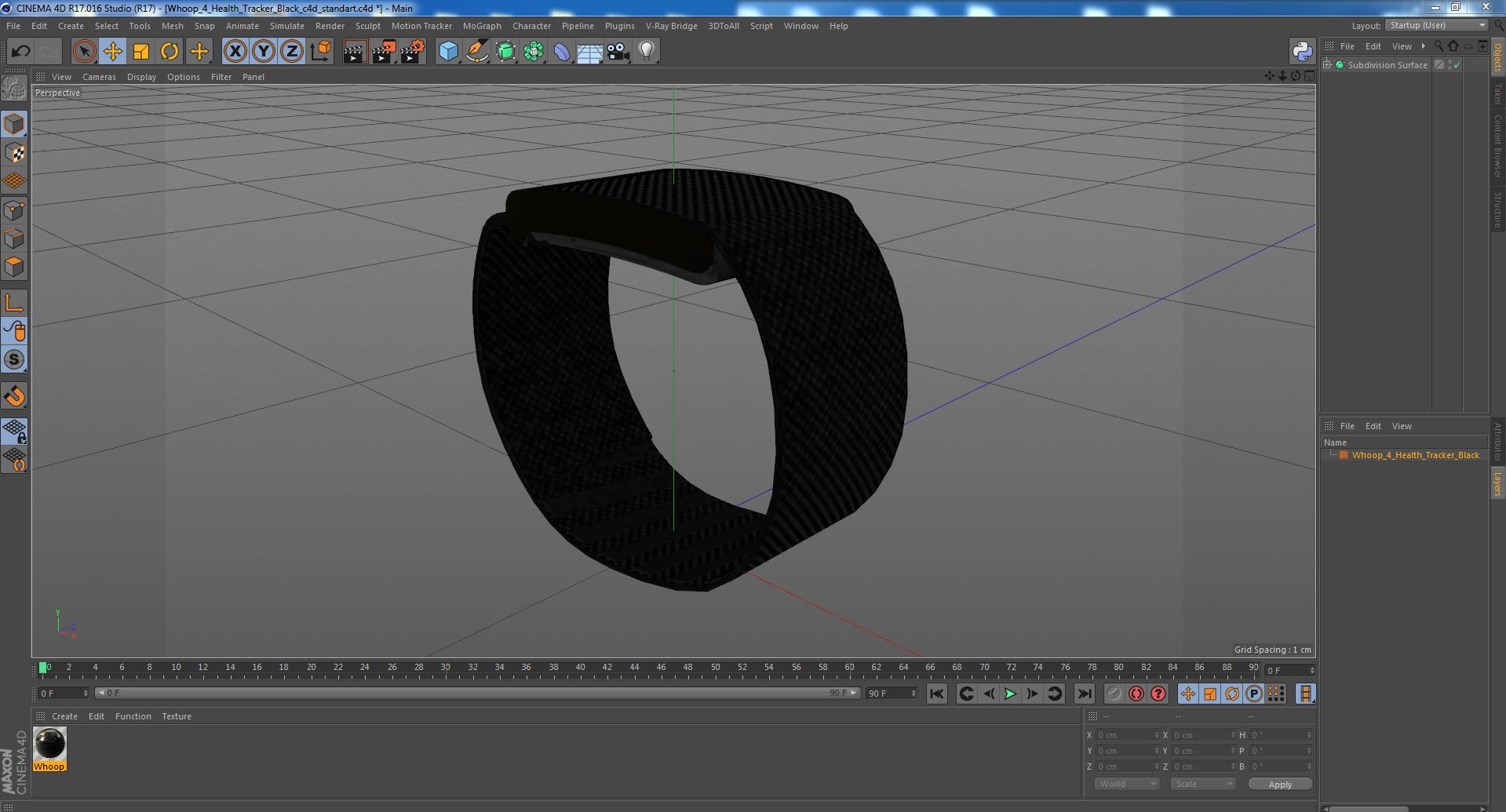Activate the Move tool

[112, 52]
